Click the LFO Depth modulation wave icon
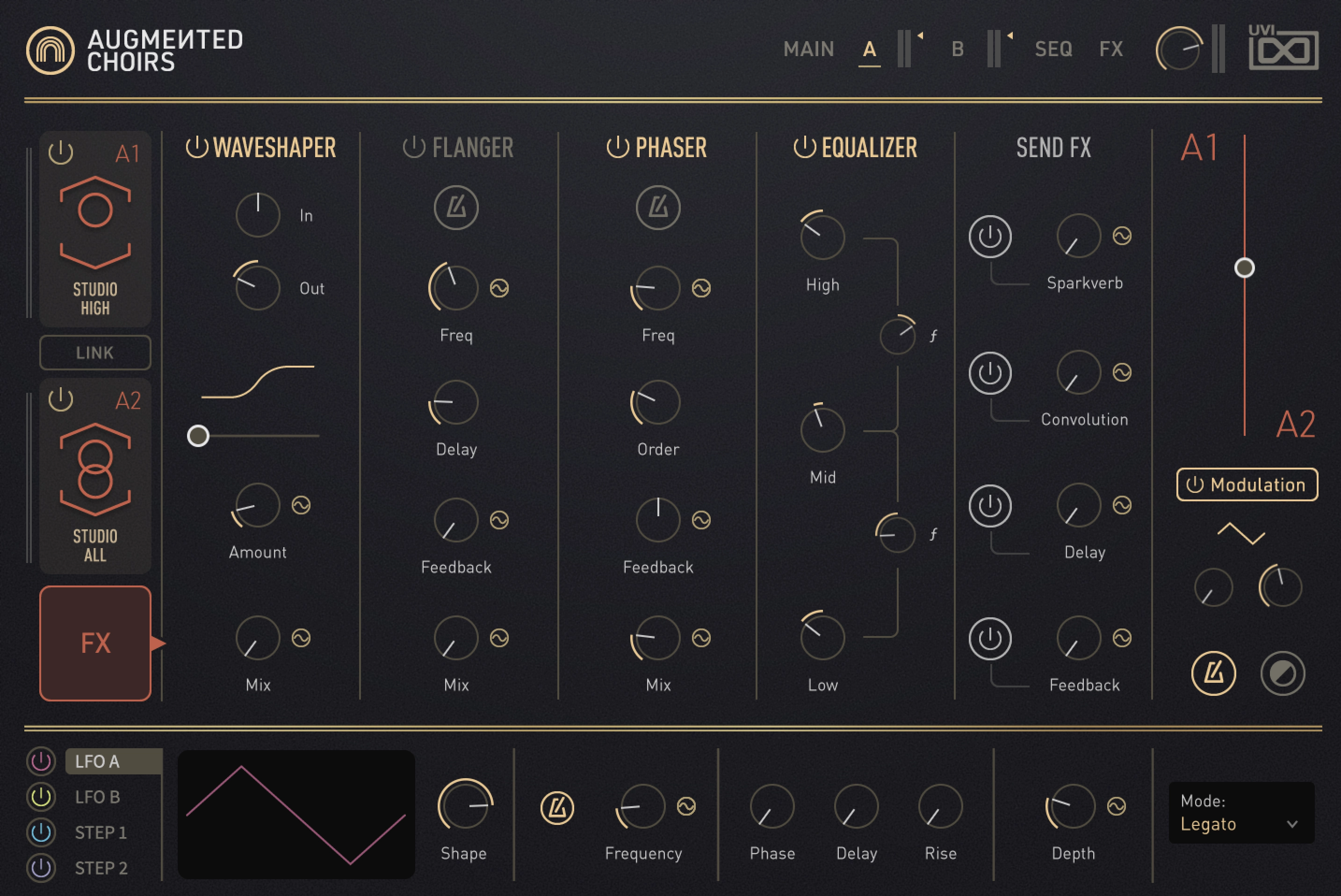This screenshot has width=1341, height=896. click(1117, 806)
